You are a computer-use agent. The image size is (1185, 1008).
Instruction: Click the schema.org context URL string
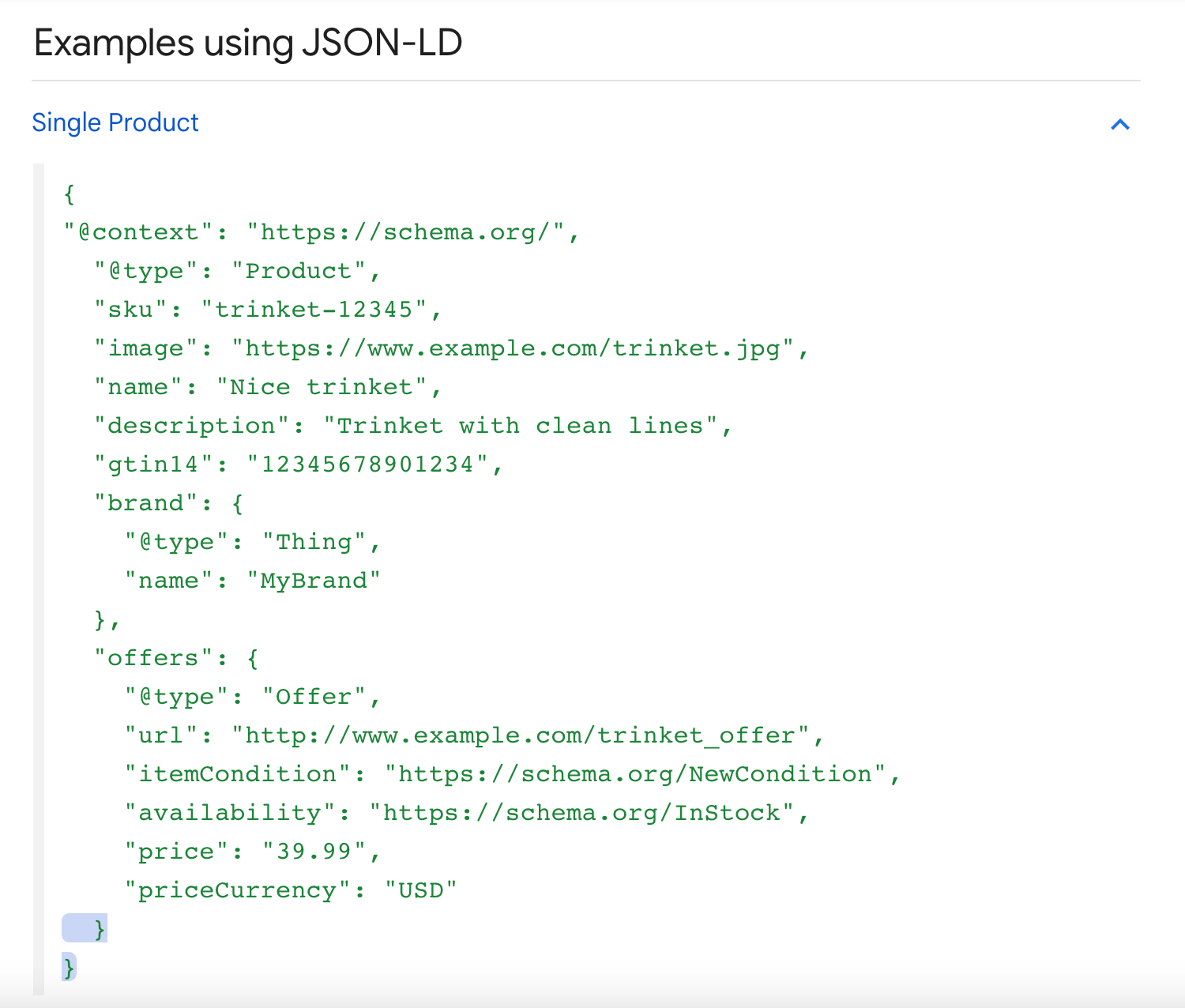pyautogui.click(x=405, y=232)
